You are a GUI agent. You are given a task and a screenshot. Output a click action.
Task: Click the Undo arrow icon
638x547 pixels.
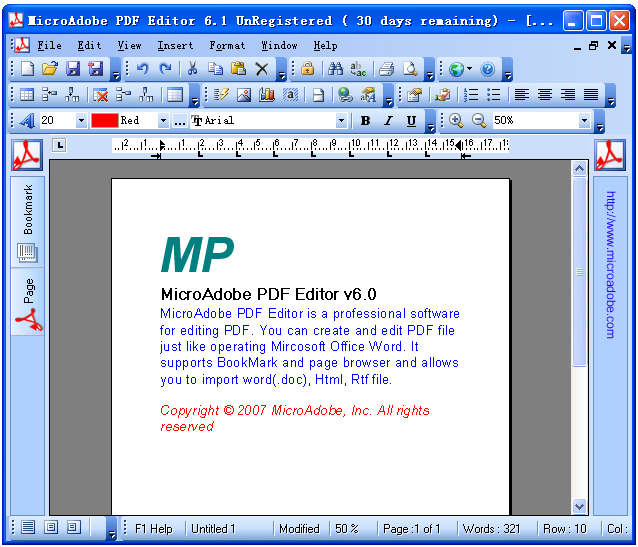(142, 69)
